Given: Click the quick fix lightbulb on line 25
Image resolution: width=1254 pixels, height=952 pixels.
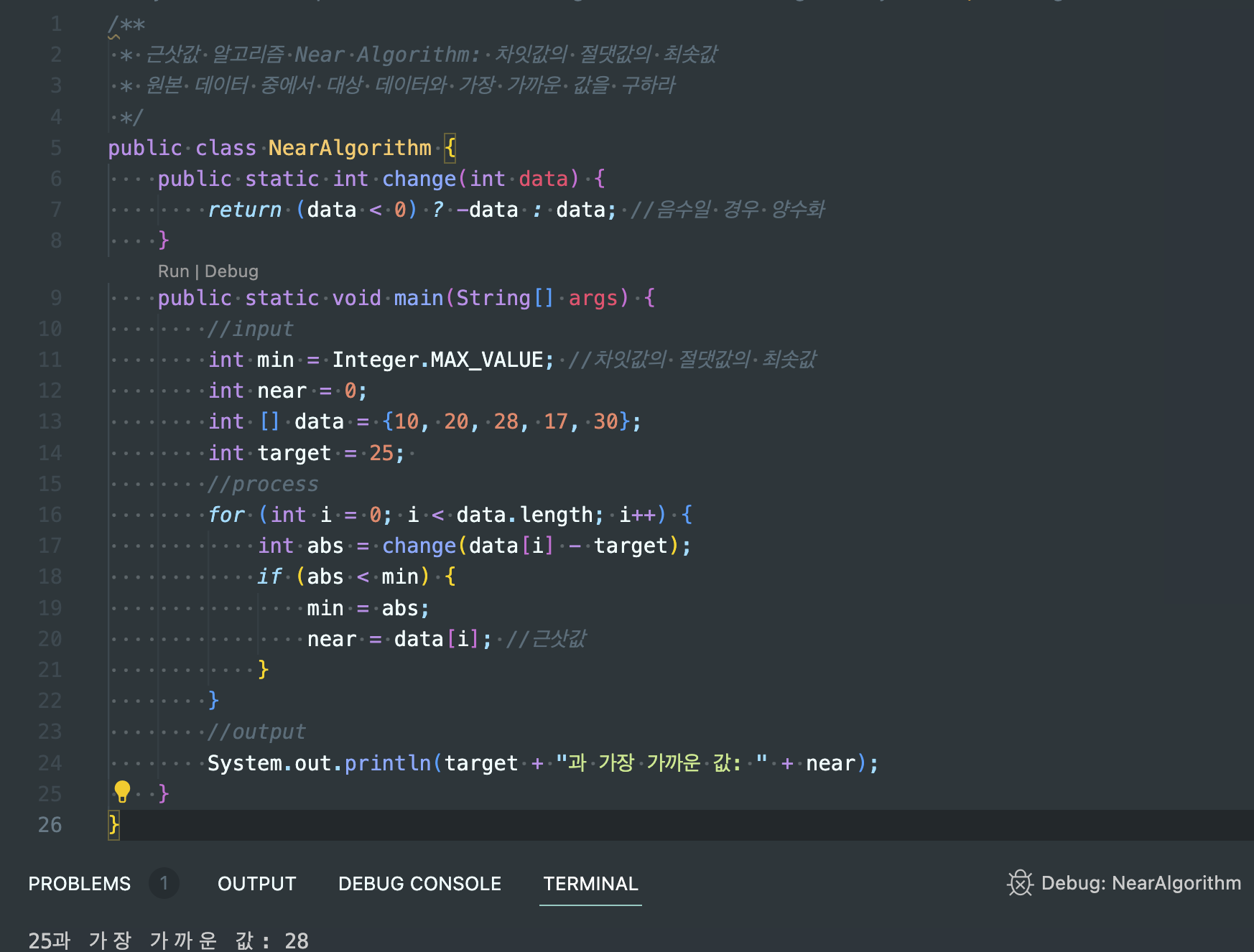Looking at the screenshot, I should (x=122, y=793).
